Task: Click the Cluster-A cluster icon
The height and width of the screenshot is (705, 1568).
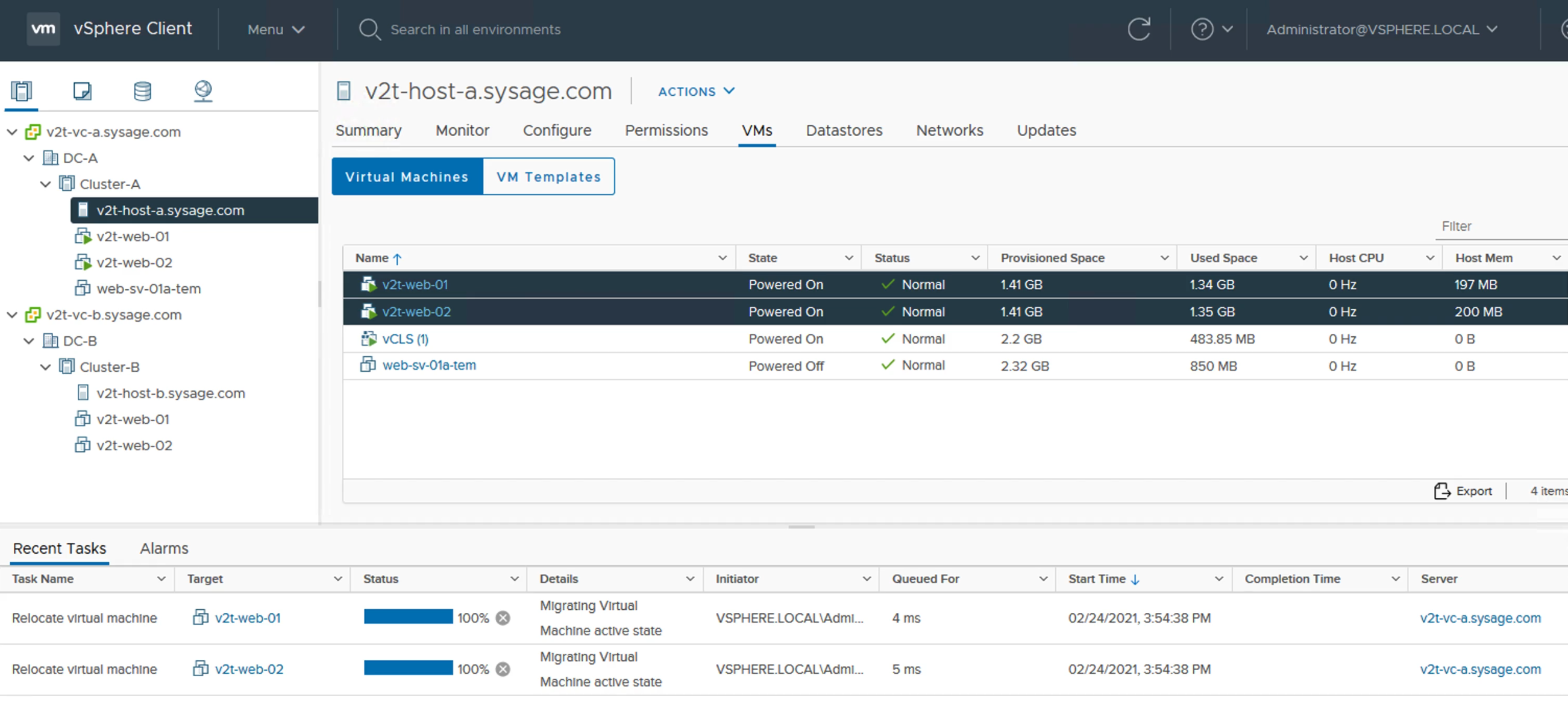Action: pos(67,184)
